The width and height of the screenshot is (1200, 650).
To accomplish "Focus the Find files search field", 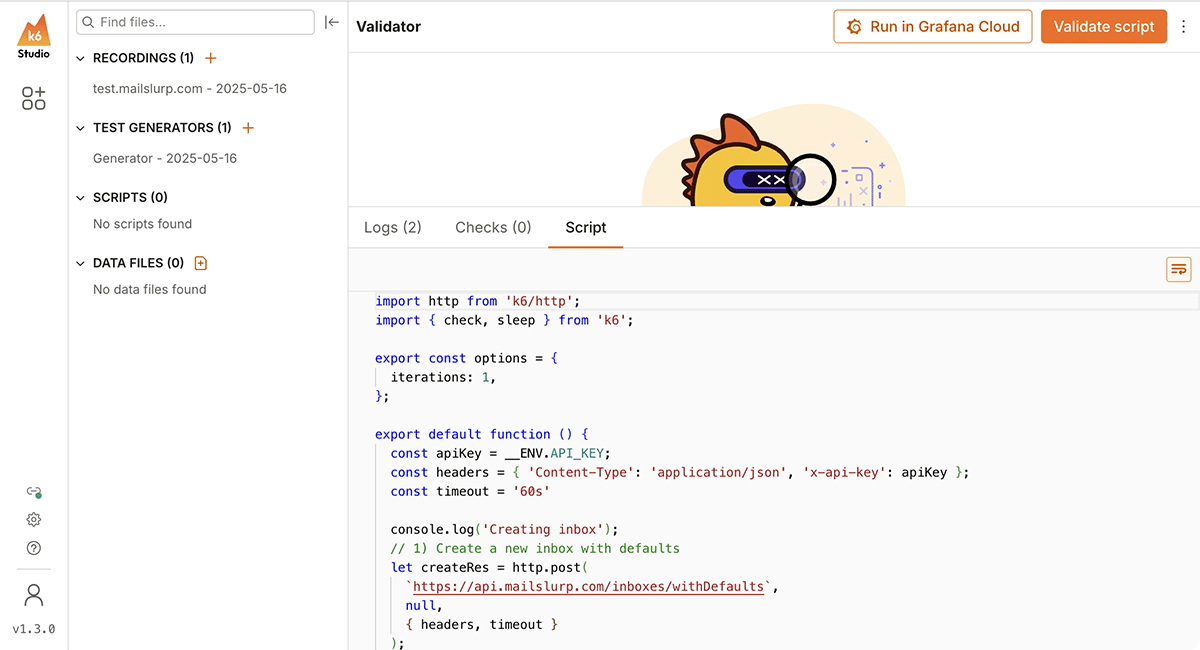I will tap(195, 22).
